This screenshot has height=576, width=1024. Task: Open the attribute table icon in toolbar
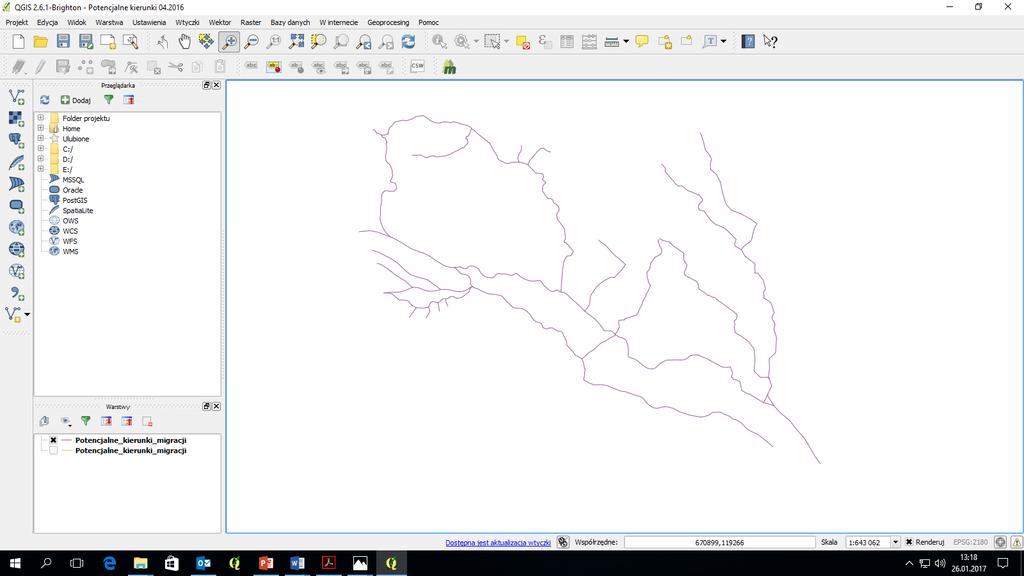567,42
